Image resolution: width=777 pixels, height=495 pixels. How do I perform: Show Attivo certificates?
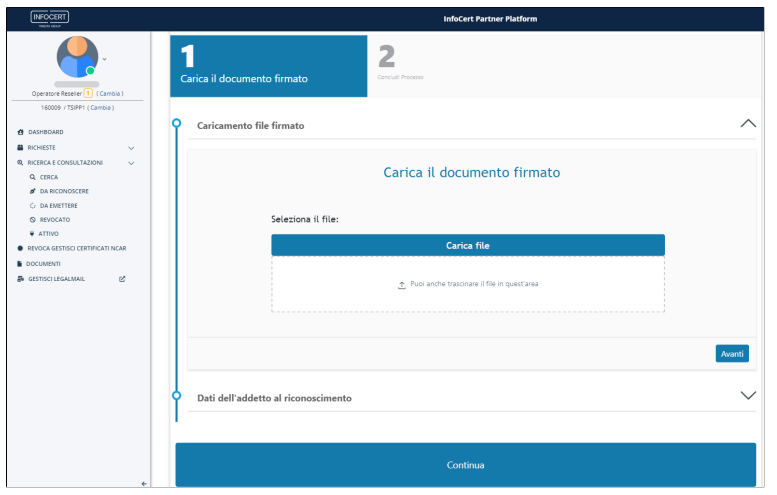49,233
